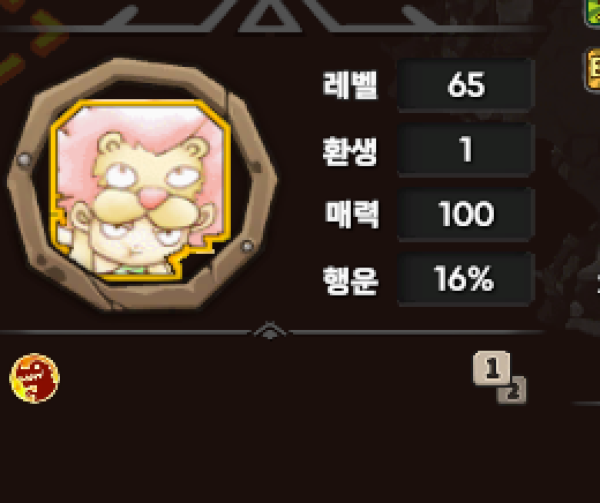Click the 행운 value field showing 16%
This screenshot has height=503, width=600.
(x=465, y=278)
